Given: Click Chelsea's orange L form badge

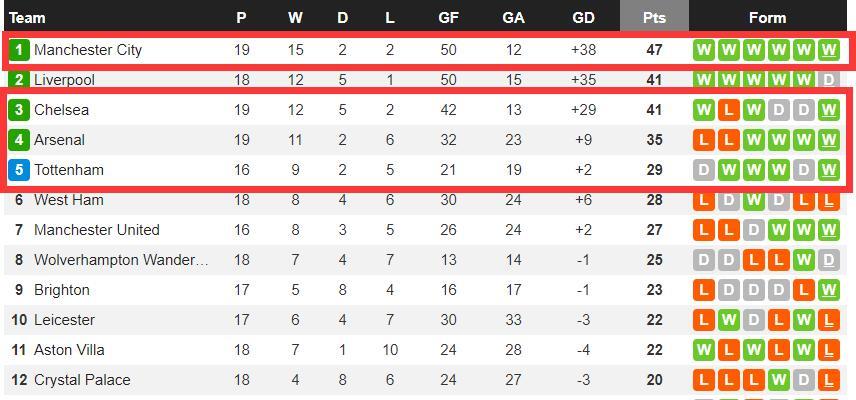Looking at the screenshot, I should click(x=729, y=110).
